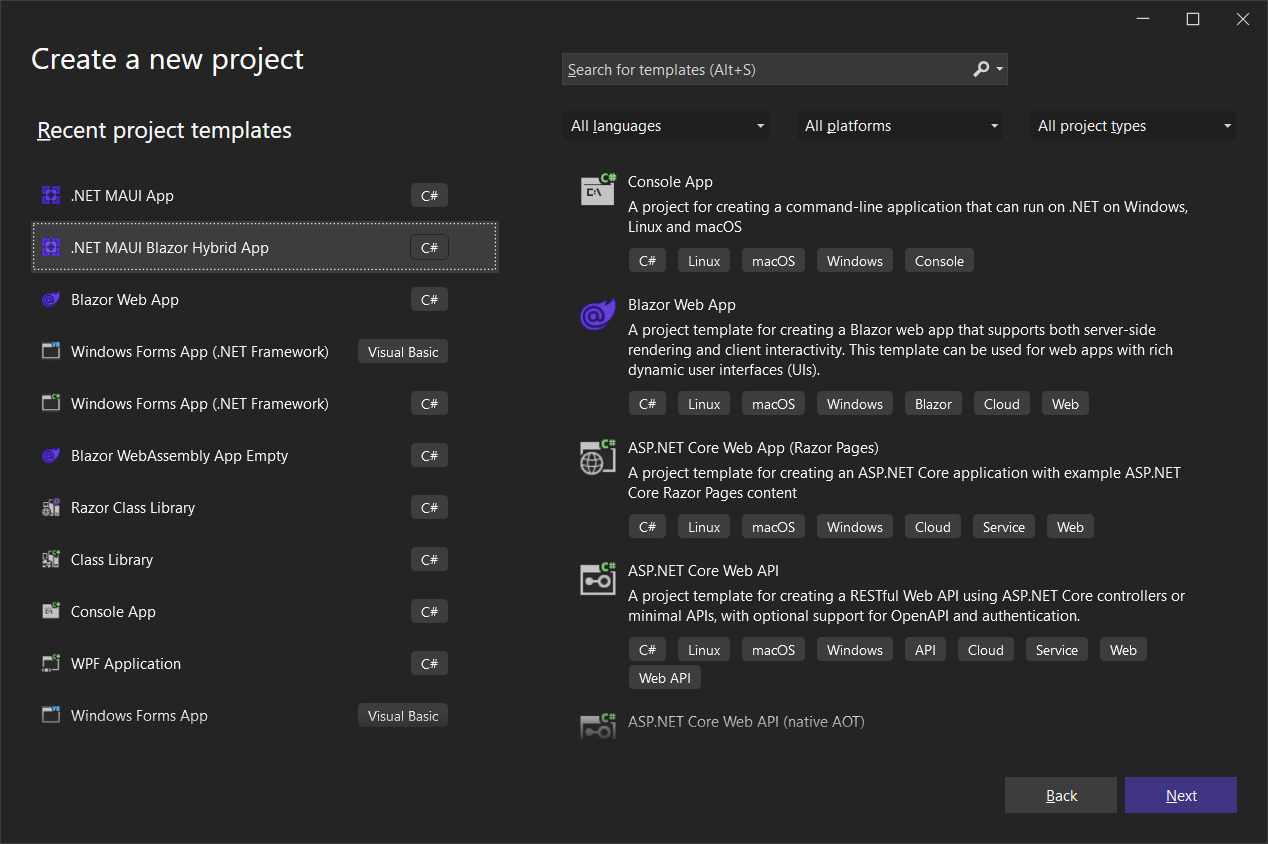This screenshot has width=1268, height=844.
Task: Click the Visual Basic Windows Forms App (.NET Framework) icon
Action: [x=51, y=351]
